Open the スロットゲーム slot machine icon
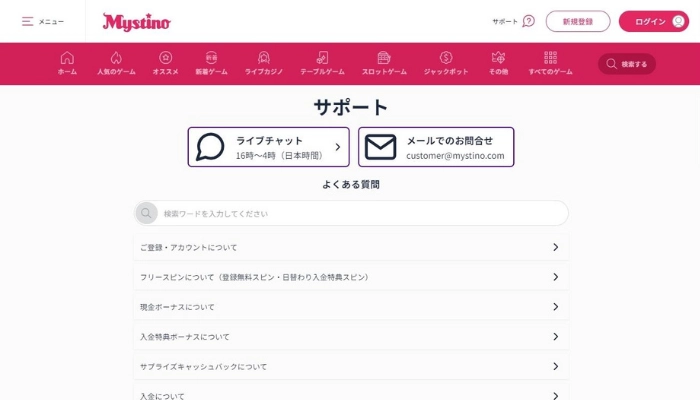The height and width of the screenshot is (400, 700). click(383, 57)
